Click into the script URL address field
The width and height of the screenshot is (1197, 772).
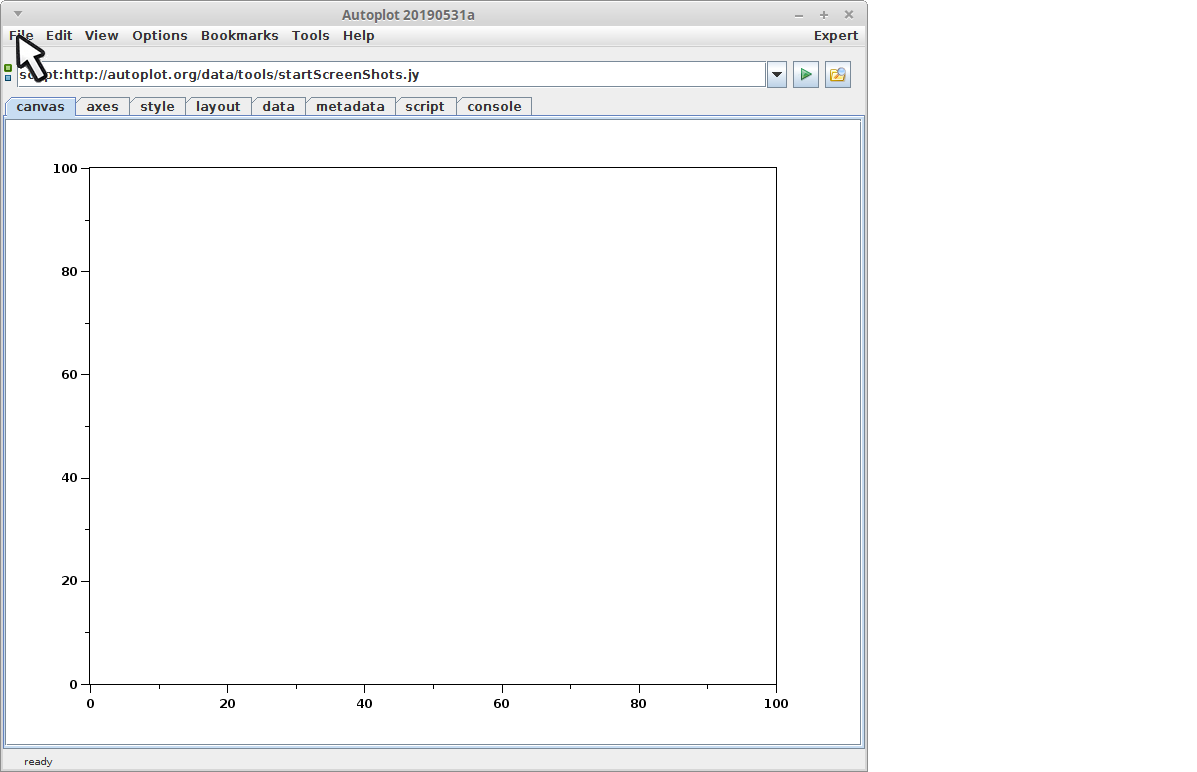point(400,75)
